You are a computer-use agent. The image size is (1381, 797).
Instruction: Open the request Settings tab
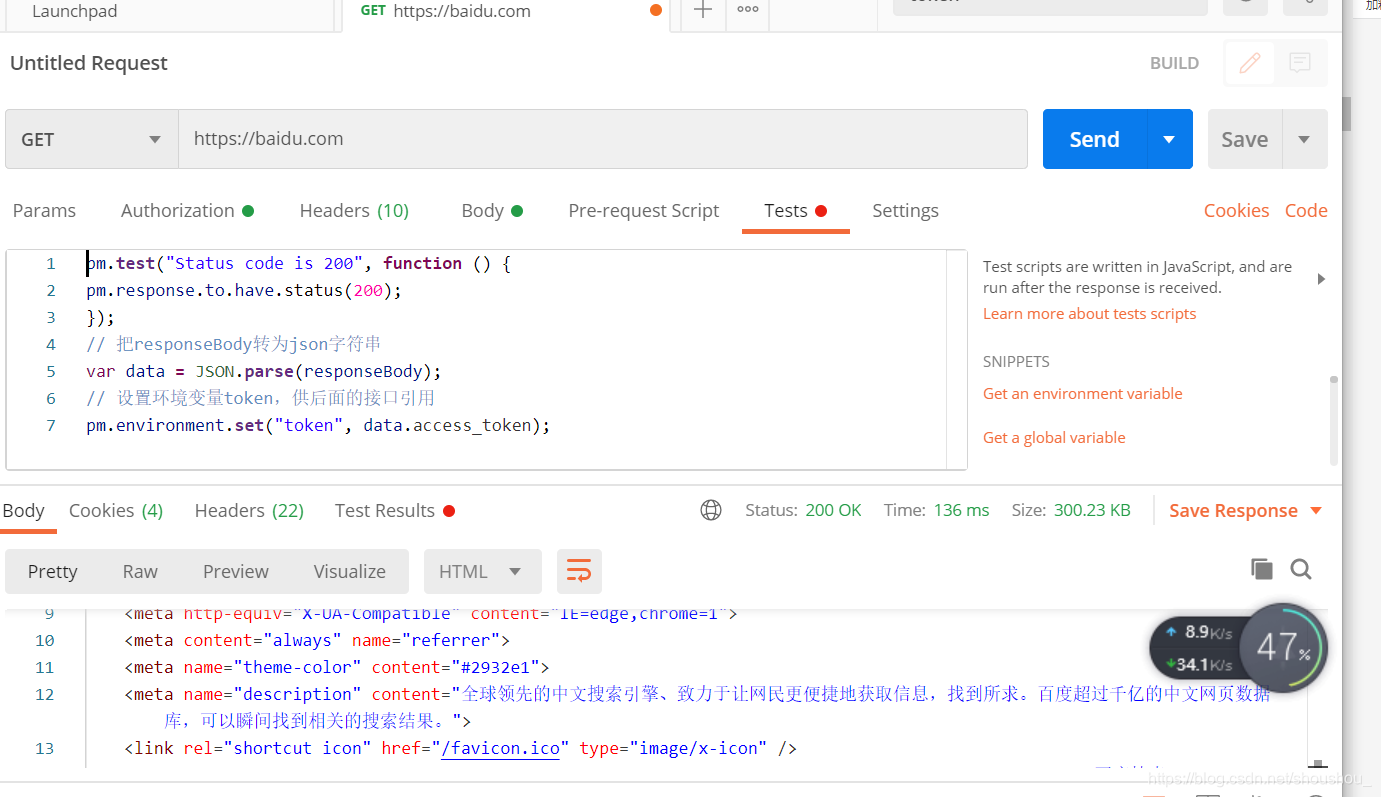[x=905, y=210]
